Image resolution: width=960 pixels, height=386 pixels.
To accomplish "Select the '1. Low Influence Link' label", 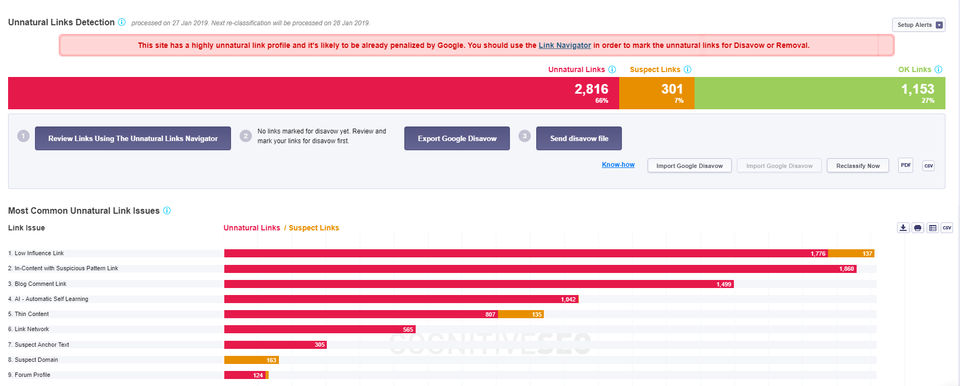I will (x=36, y=253).
